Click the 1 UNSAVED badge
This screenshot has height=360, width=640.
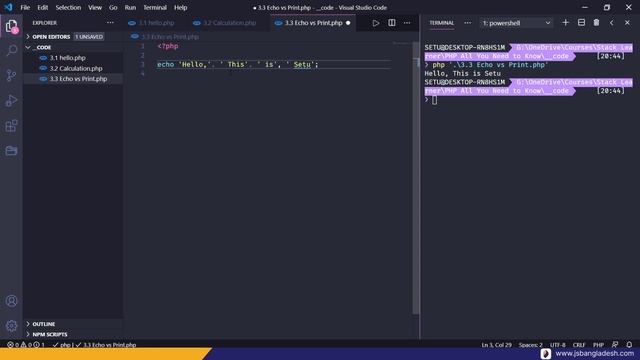(x=89, y=37)
